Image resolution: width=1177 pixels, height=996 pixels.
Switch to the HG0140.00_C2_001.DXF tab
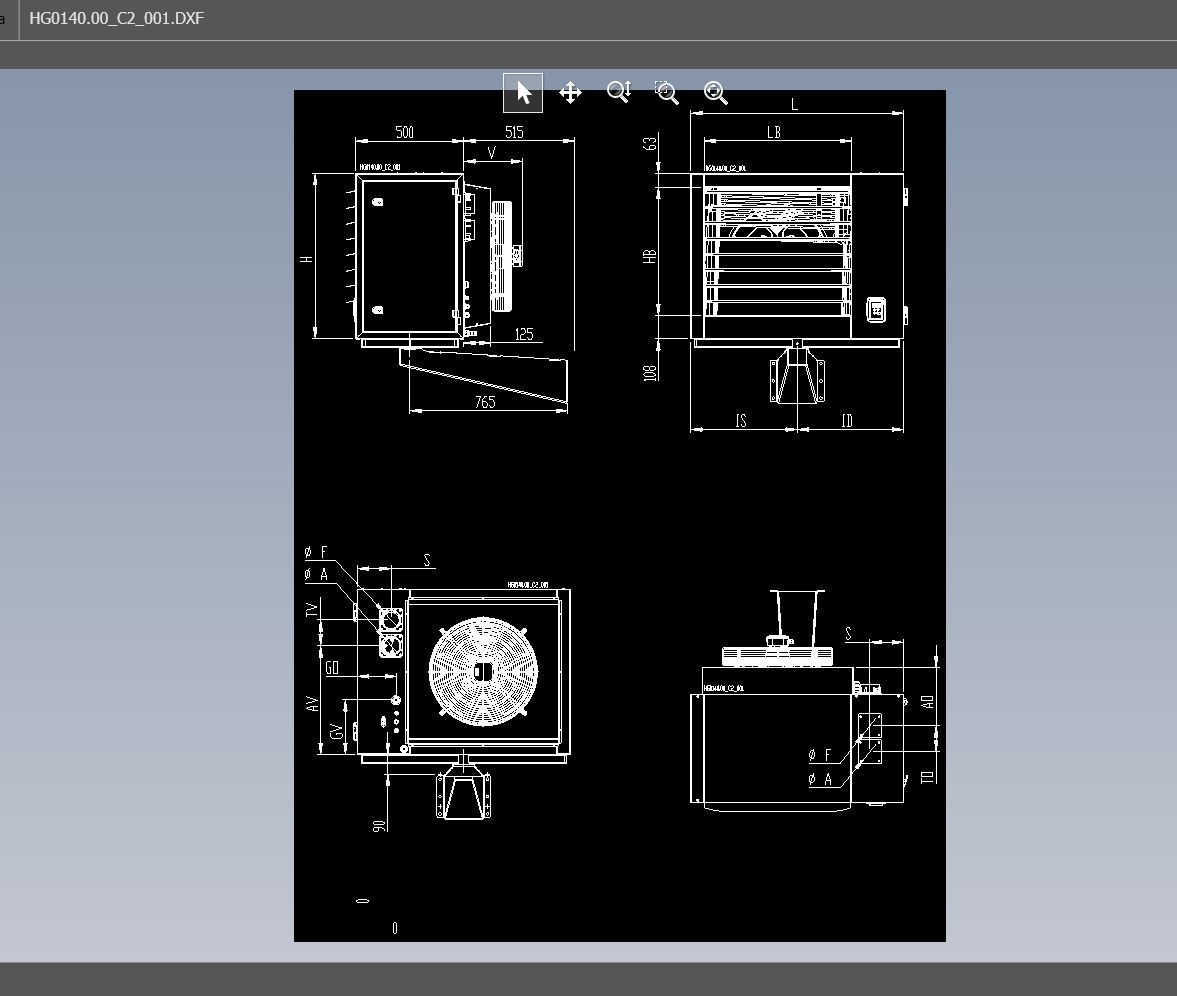point(116,19)
